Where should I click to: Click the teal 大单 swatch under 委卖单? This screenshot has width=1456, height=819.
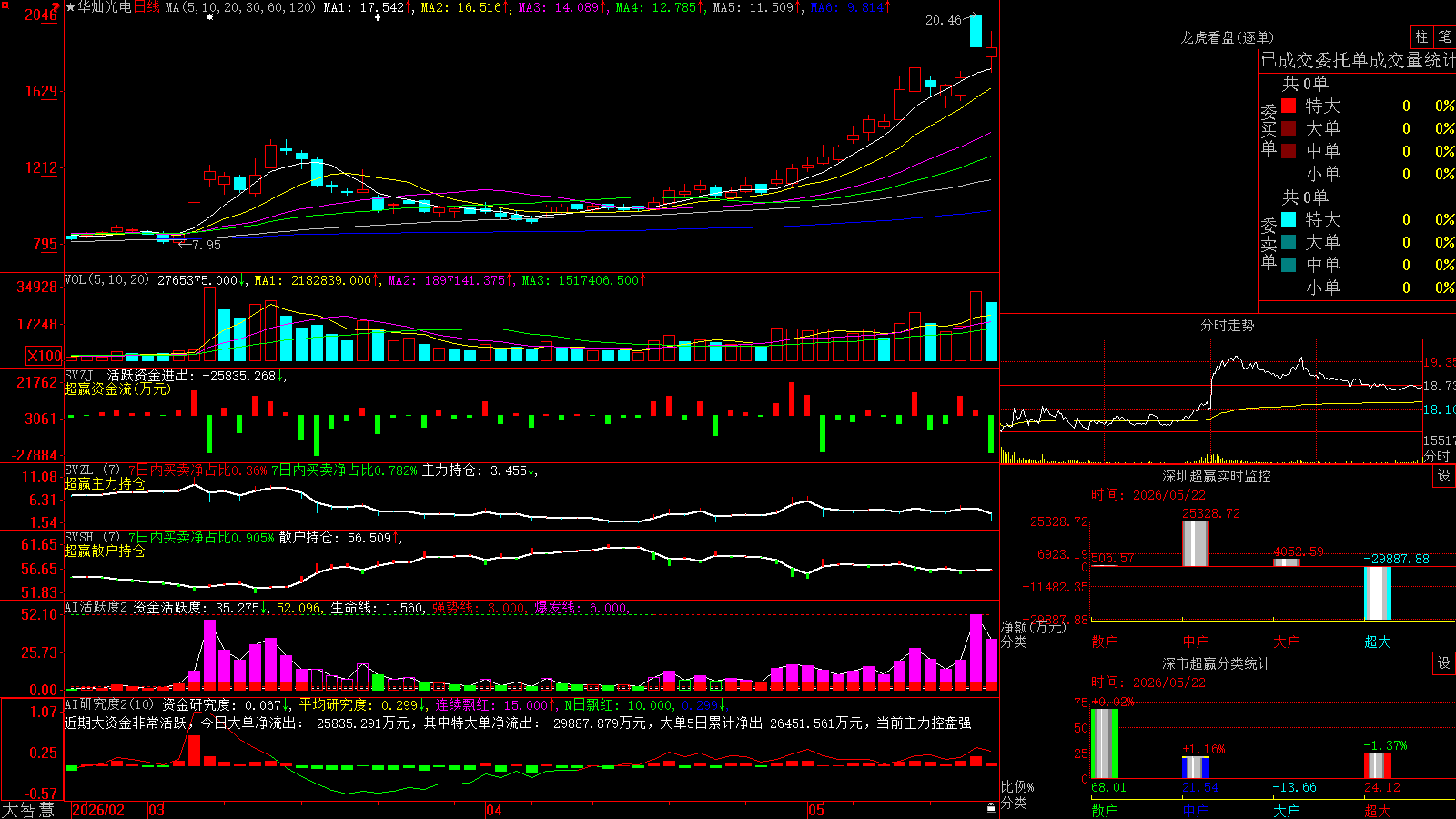point(1289,242)
